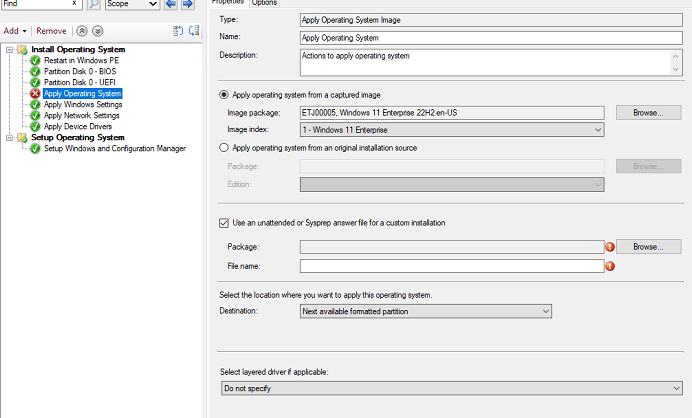Move selected step up

coord(82,31)
